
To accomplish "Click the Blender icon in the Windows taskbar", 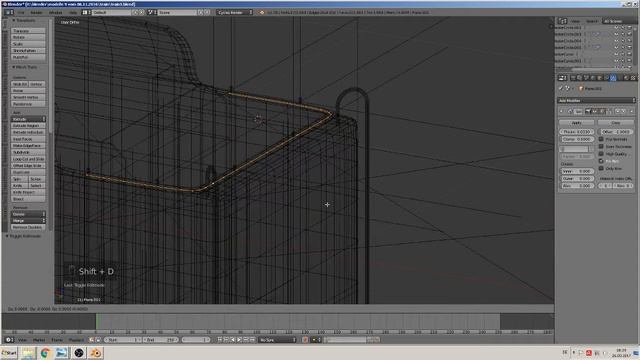I will [96, 353].
